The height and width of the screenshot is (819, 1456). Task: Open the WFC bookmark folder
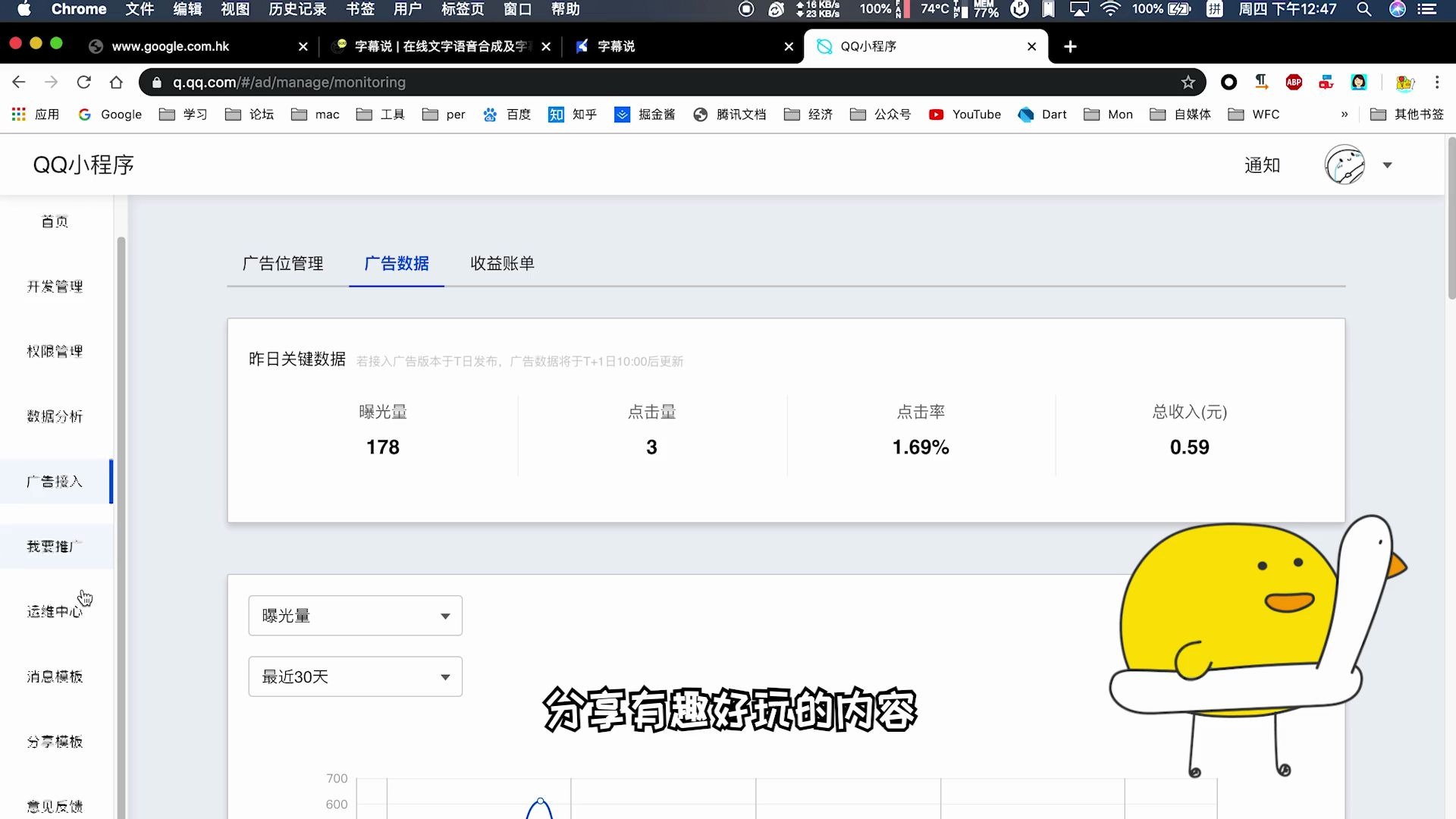pyautogui.click(x=1254, y=115)
